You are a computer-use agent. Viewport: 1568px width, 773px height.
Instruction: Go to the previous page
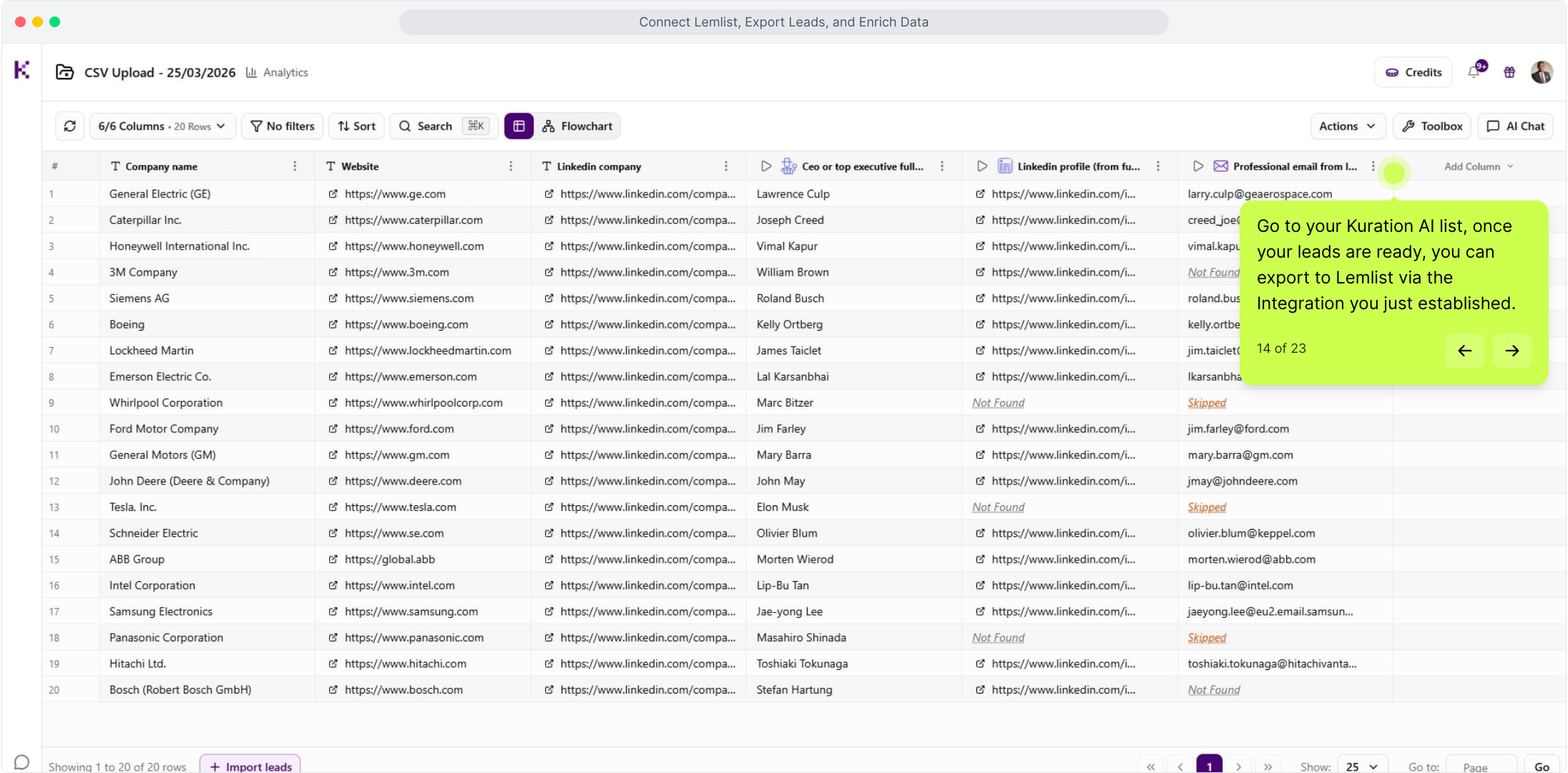[x=1180, y=766]
